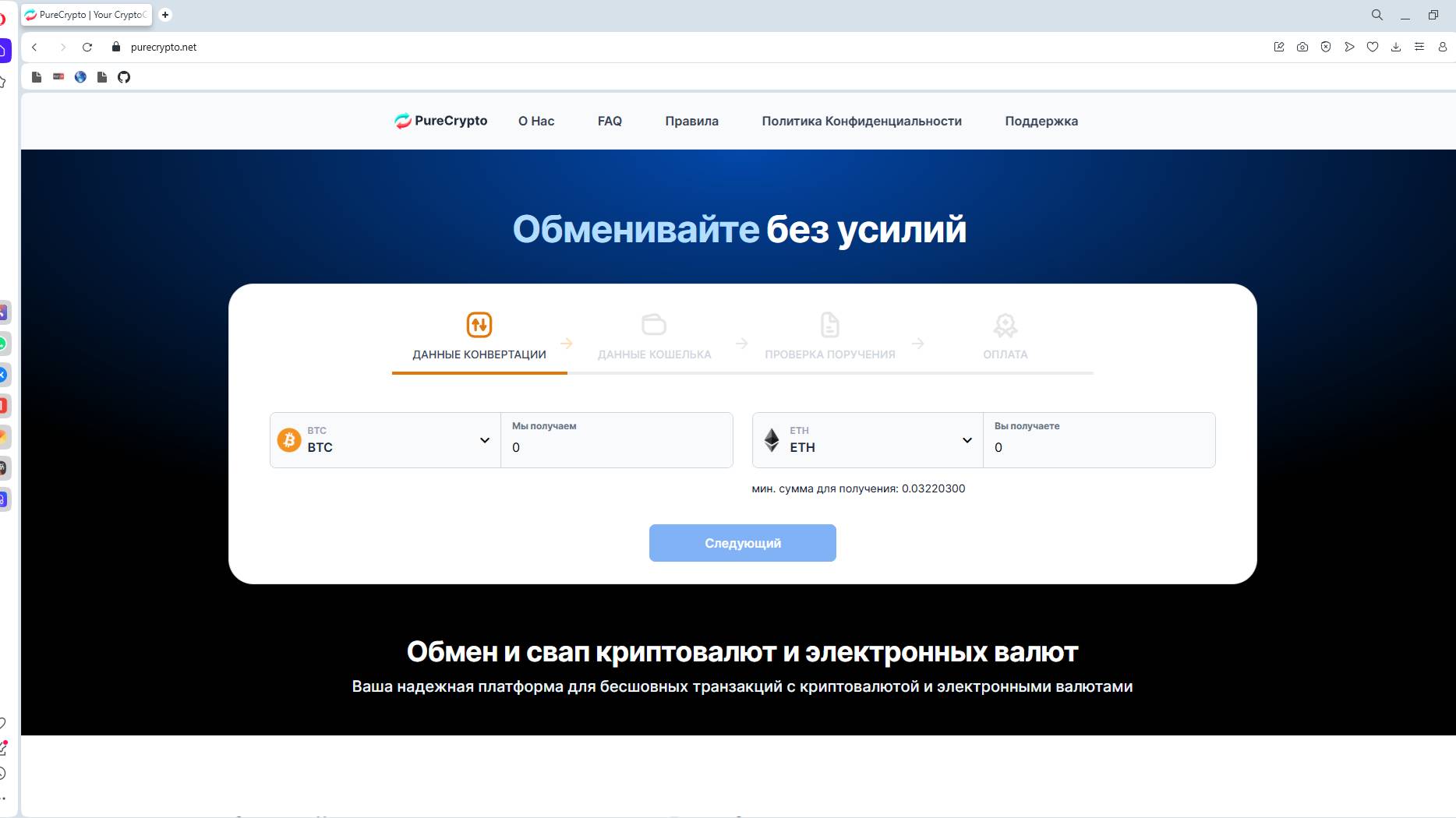
Task: Open the browser downloads icon
Action: tap(1396, 47)
